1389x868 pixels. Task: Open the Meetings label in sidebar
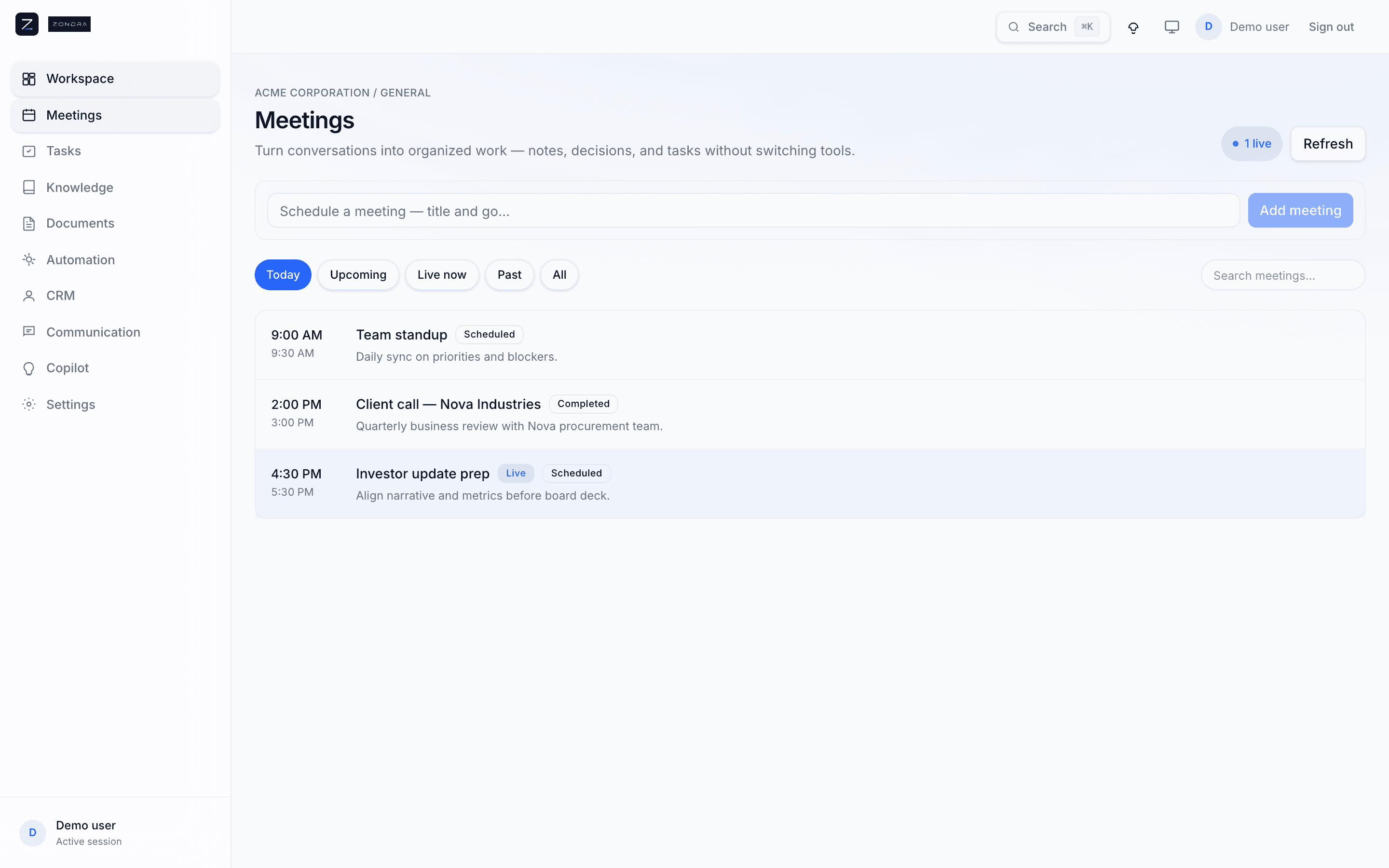[x=74, y=115]
